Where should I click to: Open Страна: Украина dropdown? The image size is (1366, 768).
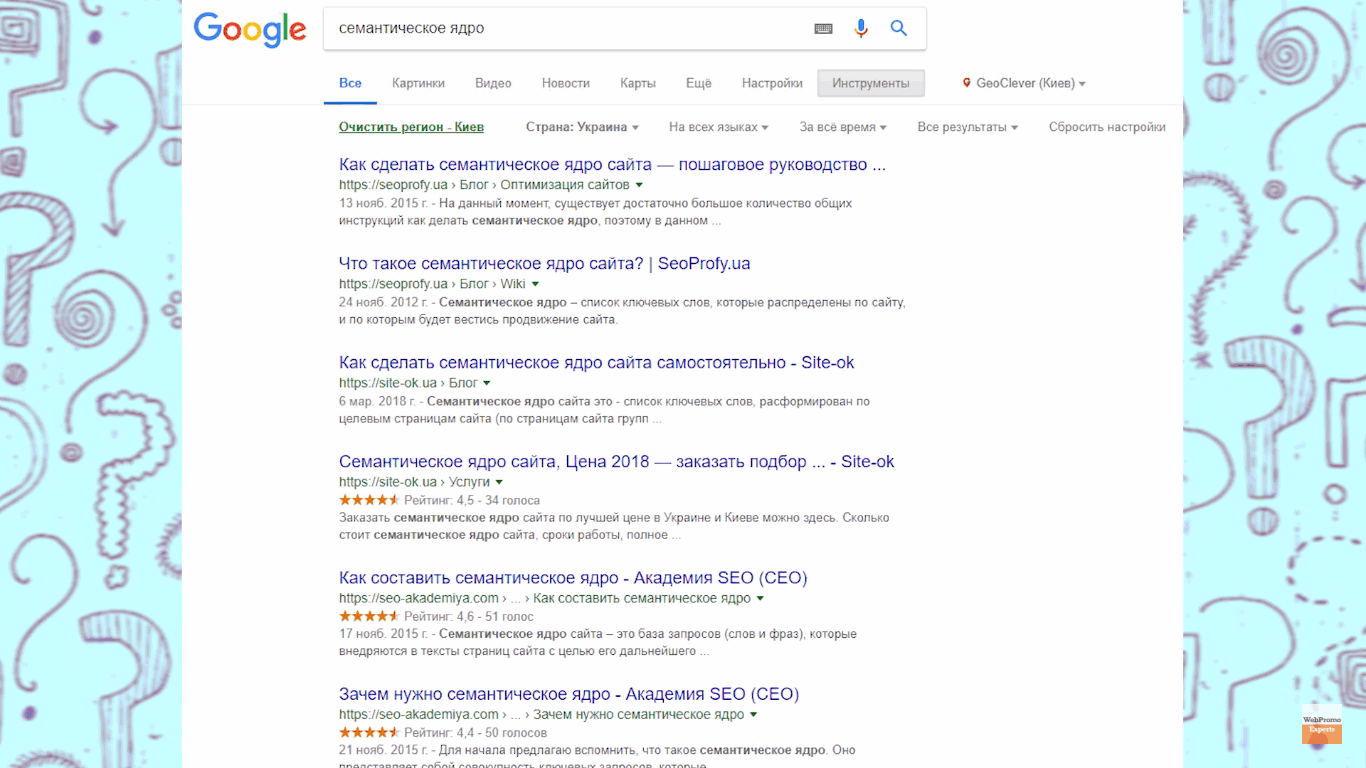coord(582,127)
